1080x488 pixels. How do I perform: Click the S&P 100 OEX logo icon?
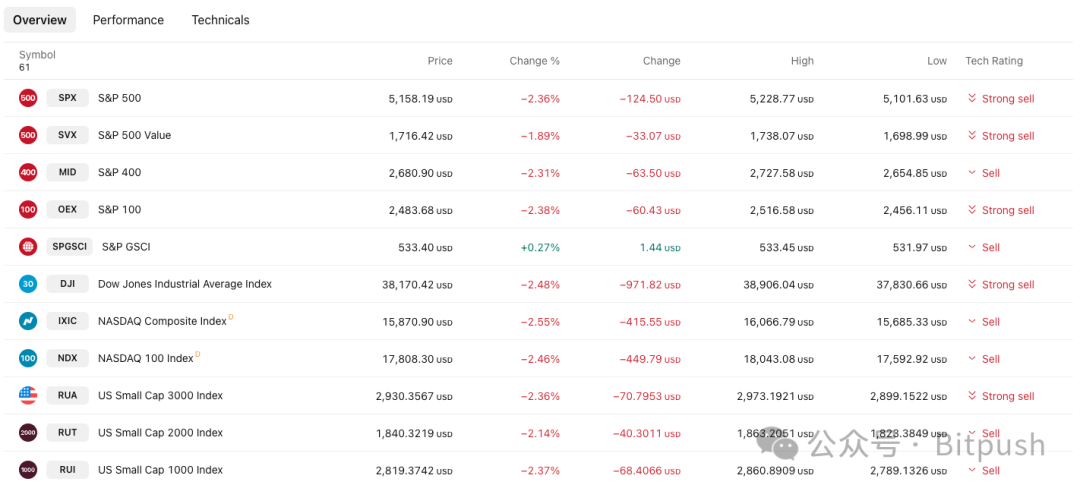[x=28, y=209]
